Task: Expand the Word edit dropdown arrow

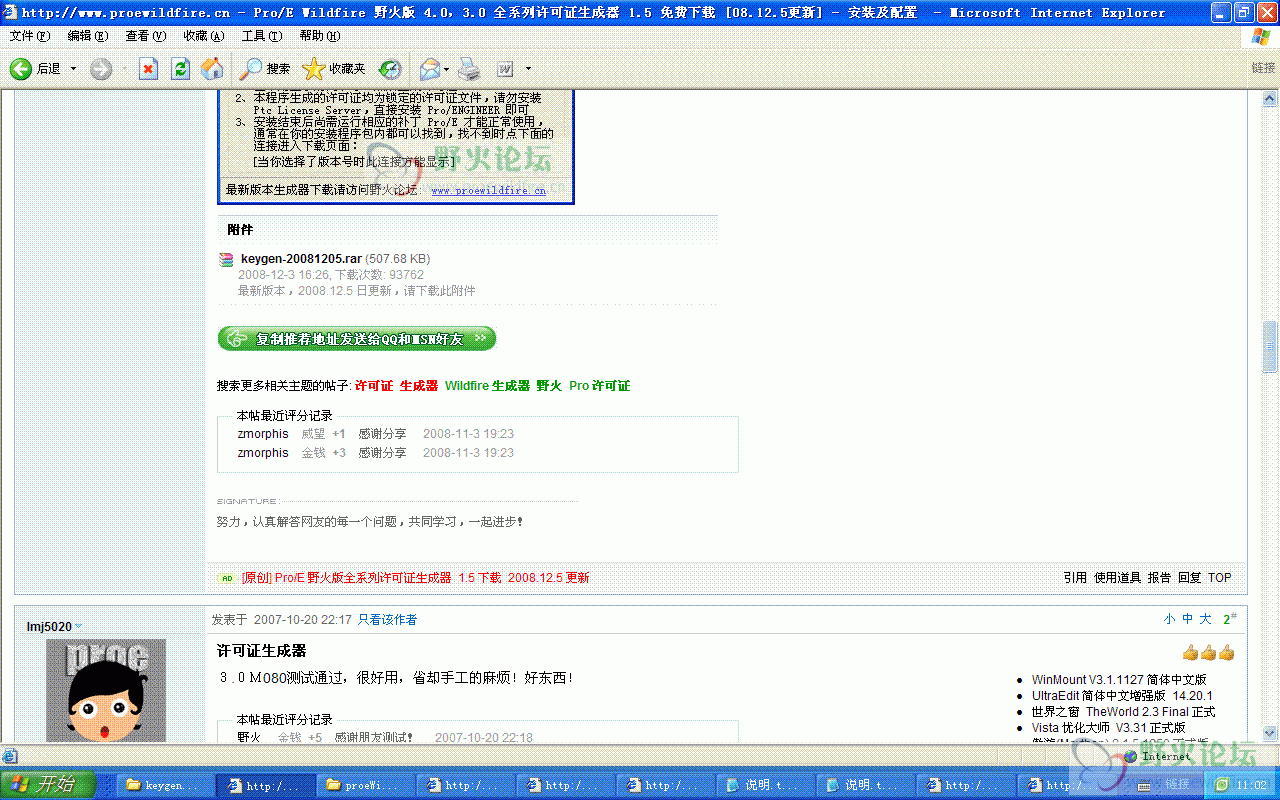Action: [x=528, y=68]
